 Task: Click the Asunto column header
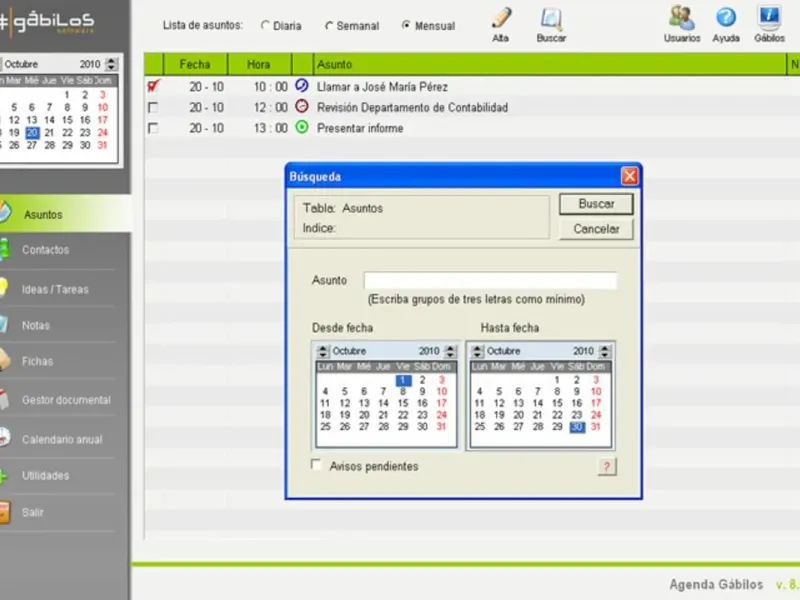549,64
